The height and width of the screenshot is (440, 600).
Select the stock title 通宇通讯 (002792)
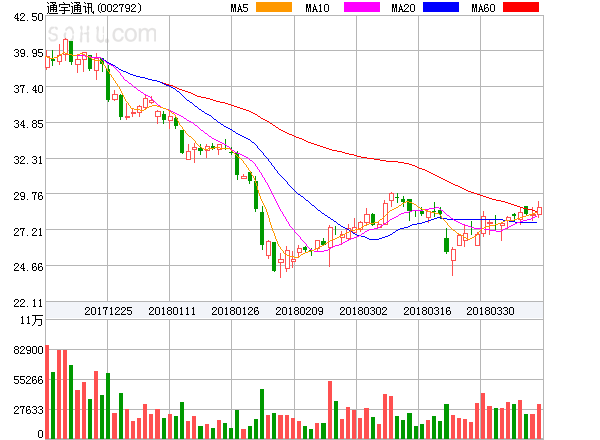[x=94, y=8]
